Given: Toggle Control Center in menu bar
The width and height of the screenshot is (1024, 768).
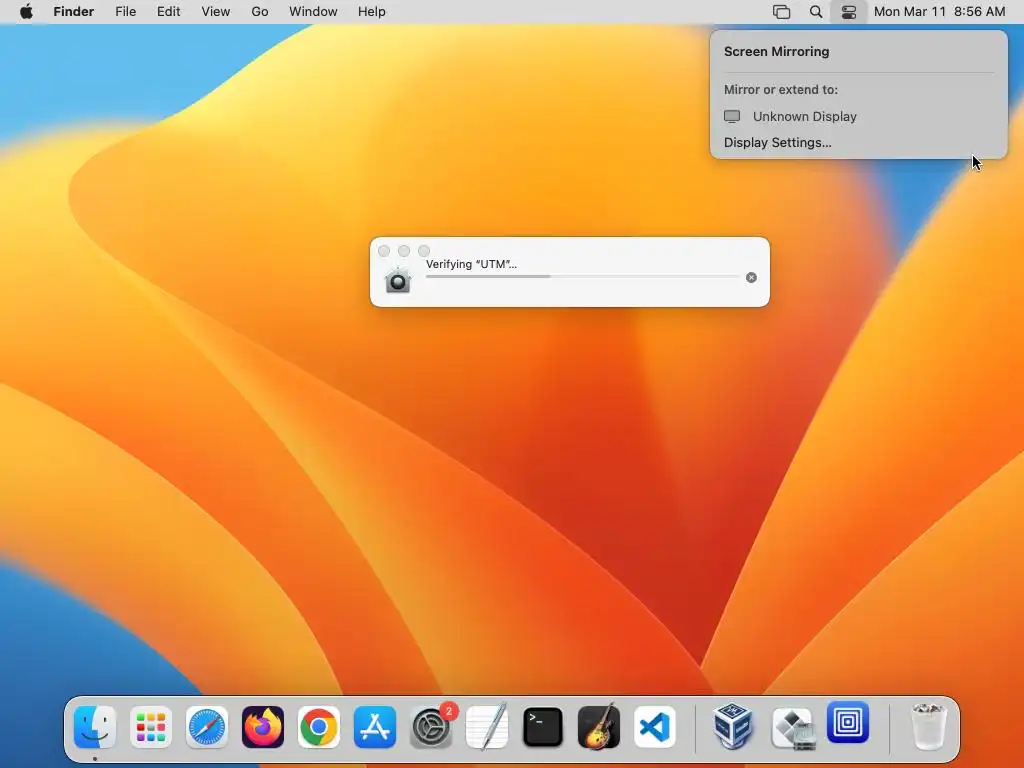Looking at the screenshot, I should 849,12.
